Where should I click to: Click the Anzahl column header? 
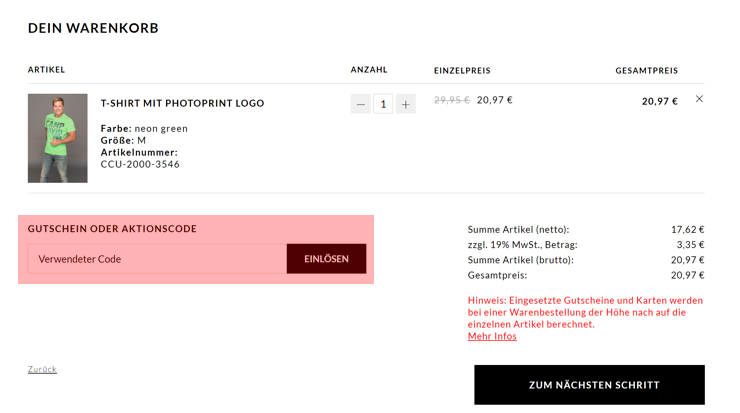tap(369, 70)
